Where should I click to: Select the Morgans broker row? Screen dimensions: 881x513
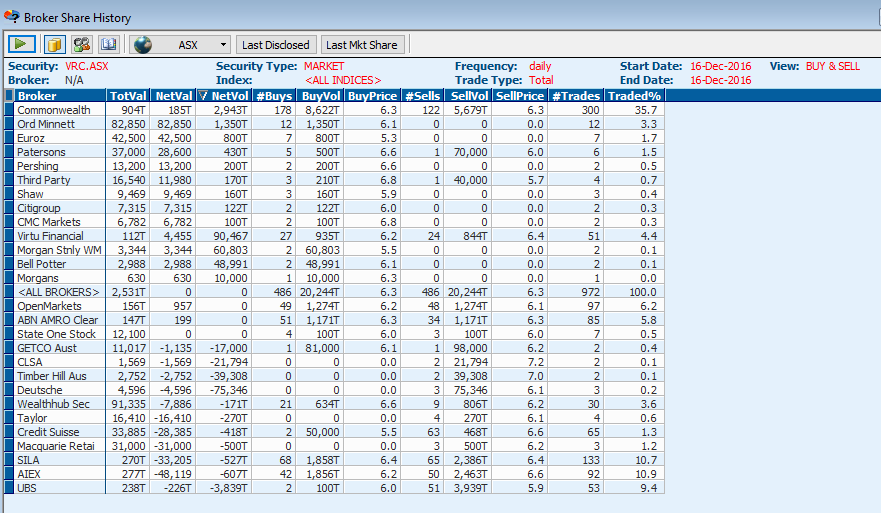click(335, 278)
